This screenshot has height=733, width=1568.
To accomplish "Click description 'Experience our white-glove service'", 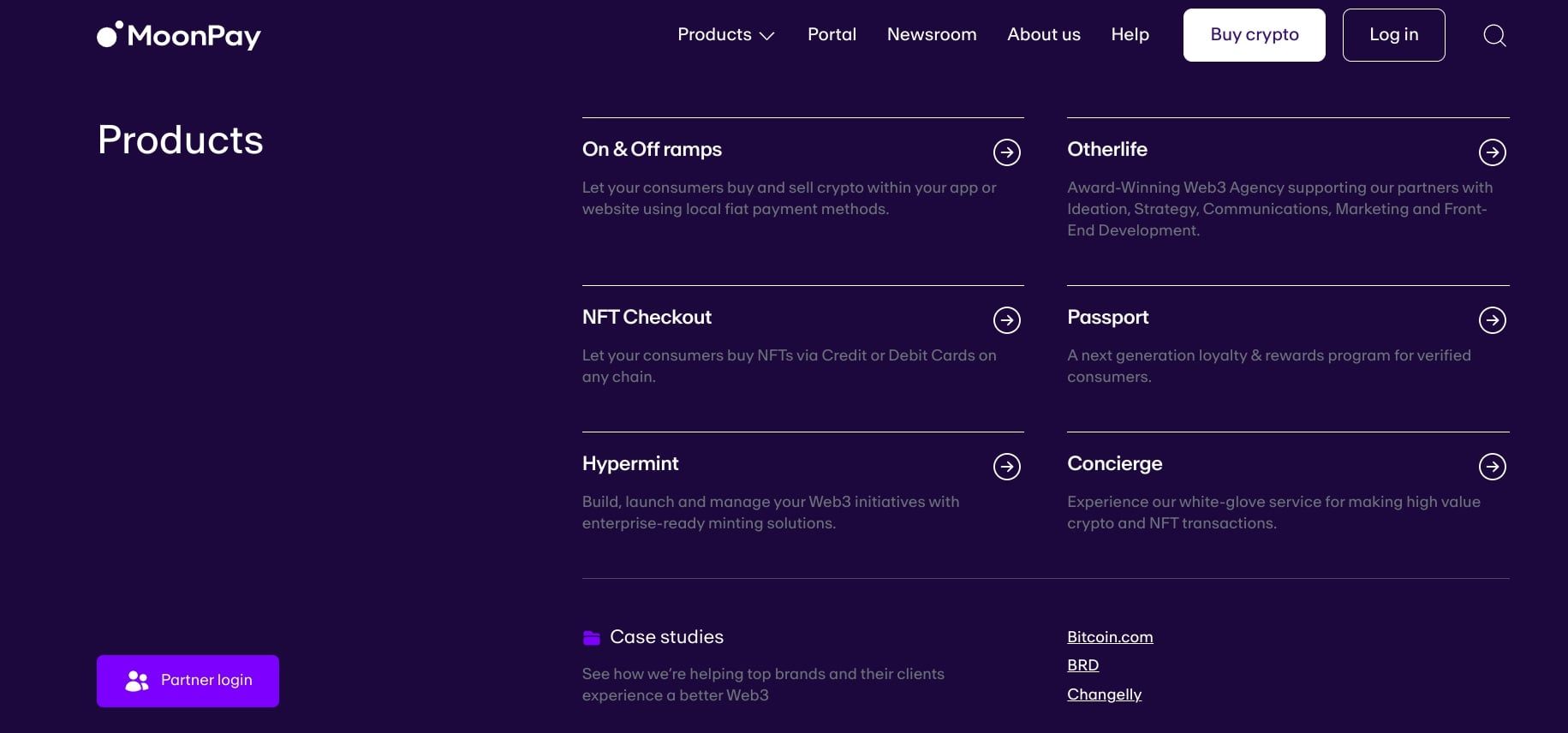I will pos(1273,512).
